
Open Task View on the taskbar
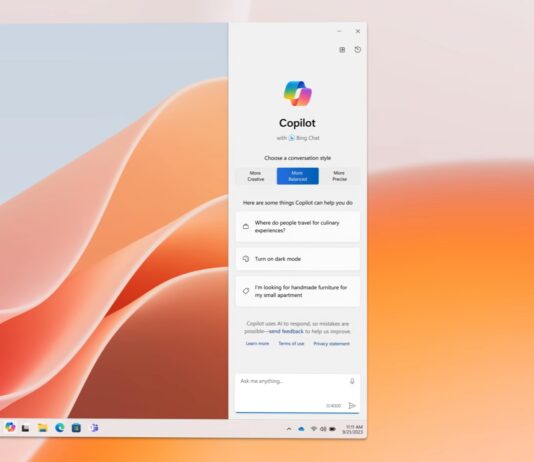click(x=26, y=428)
